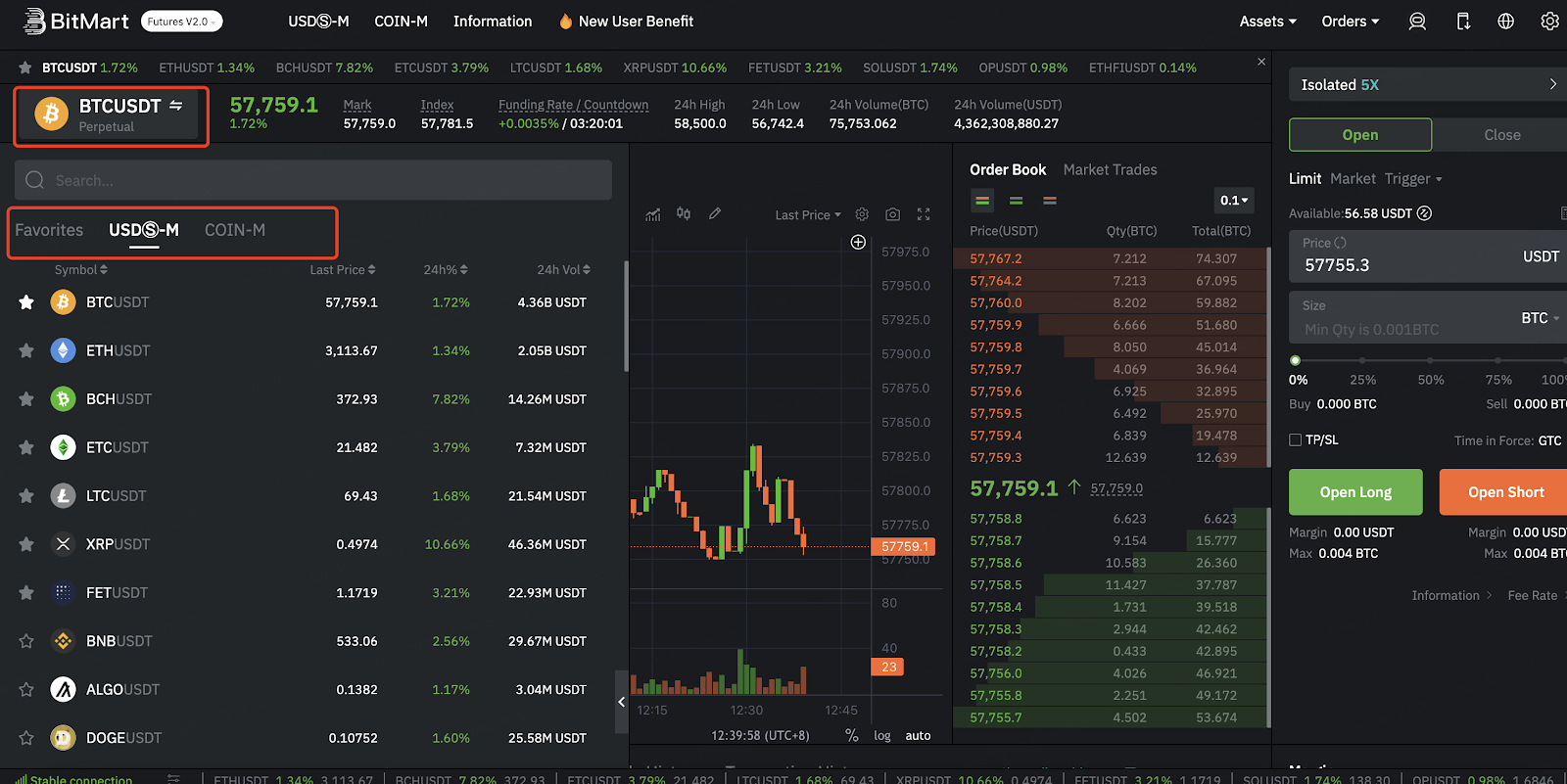The height and width of the screenshot is (784, 1567).
Task: Toggle the ETHUSDT favorite star
Action: (26, 350)
